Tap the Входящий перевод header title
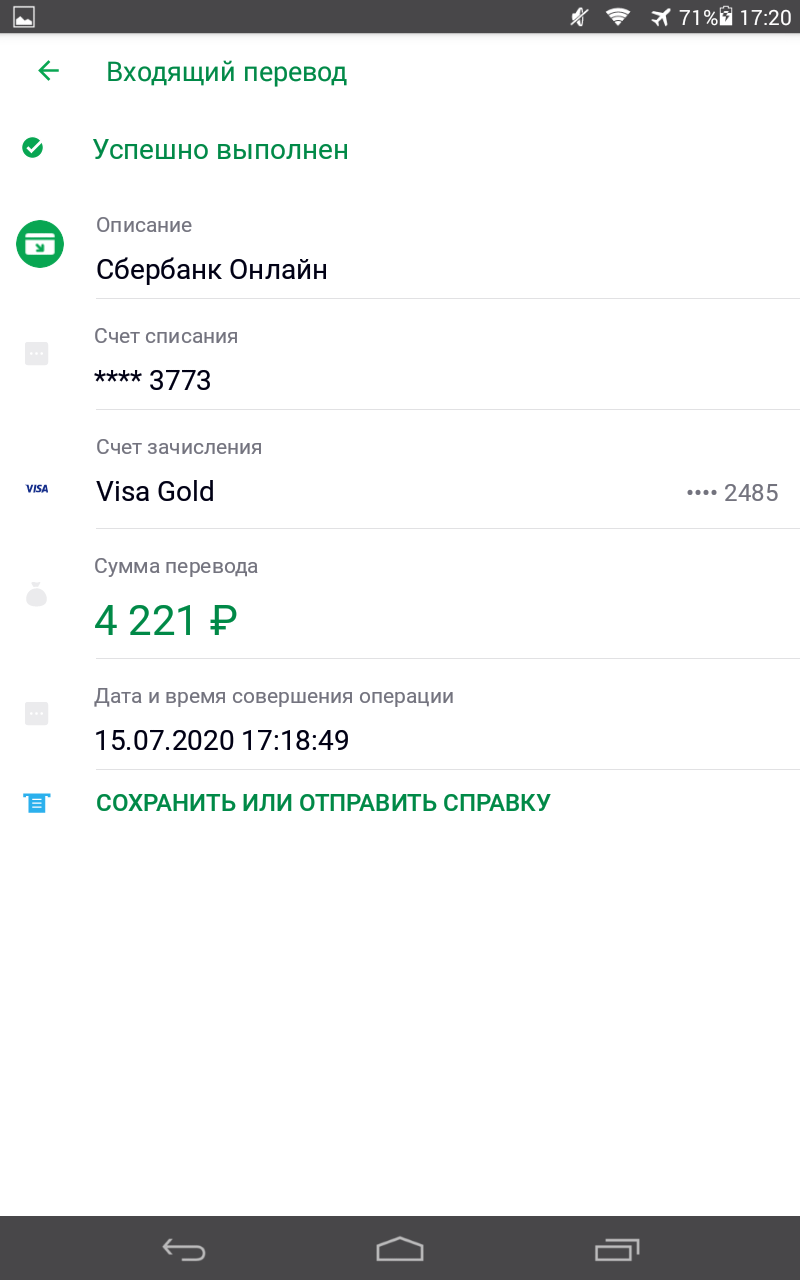The height and width of the screenshot is (1280, 800). [227, 72]
